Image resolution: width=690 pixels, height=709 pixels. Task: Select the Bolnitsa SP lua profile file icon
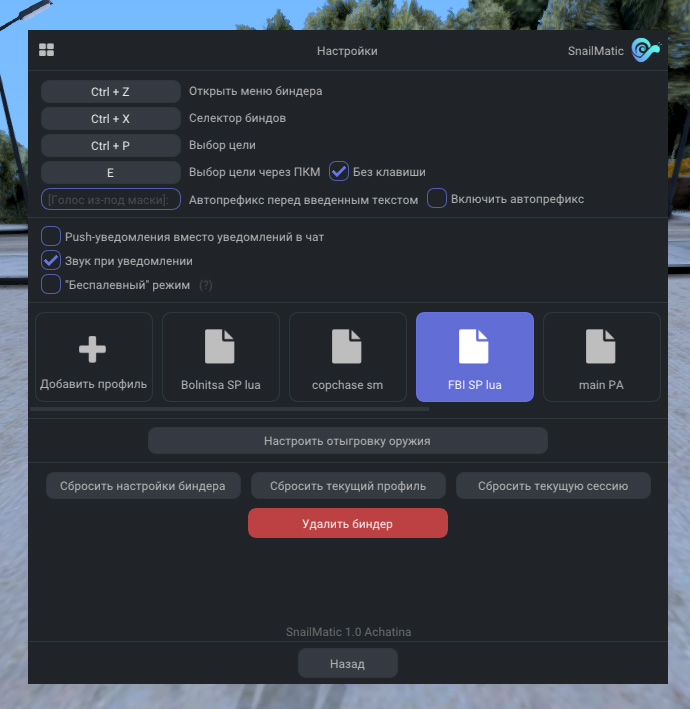220,346
